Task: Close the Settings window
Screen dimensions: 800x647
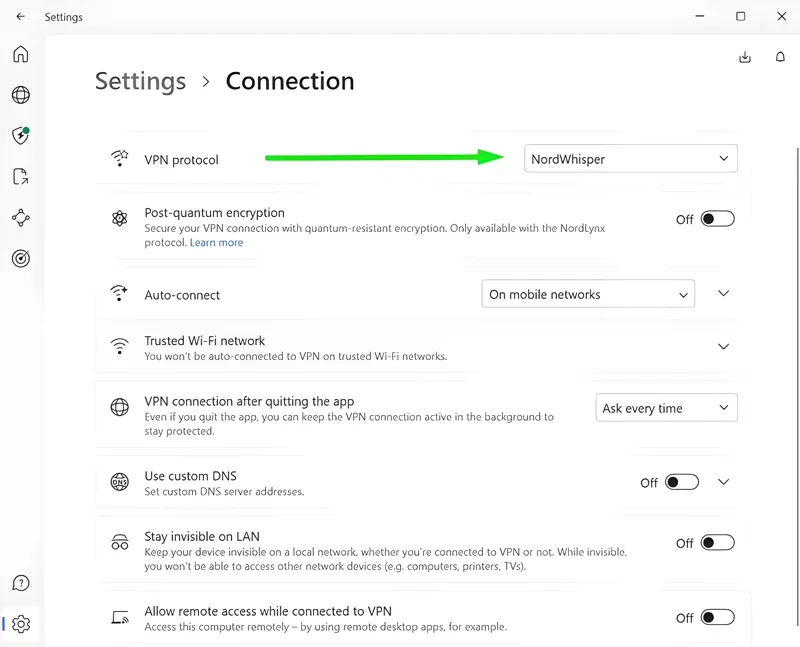Action: (781, 16)
